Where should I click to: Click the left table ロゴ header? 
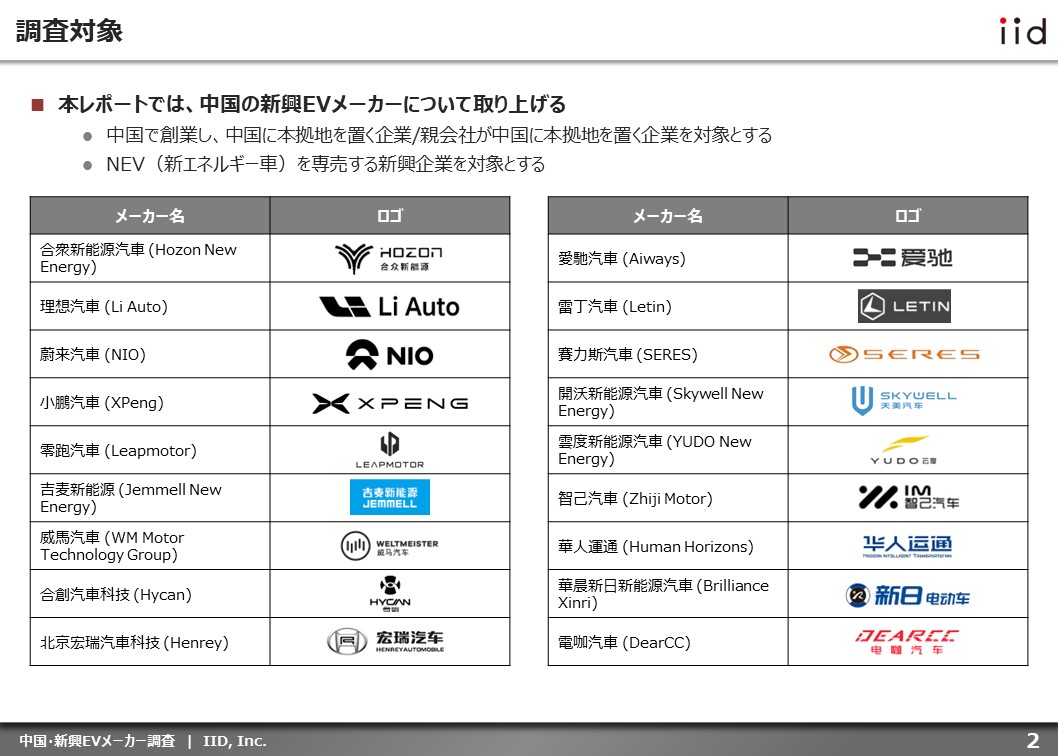coord(389,216)
